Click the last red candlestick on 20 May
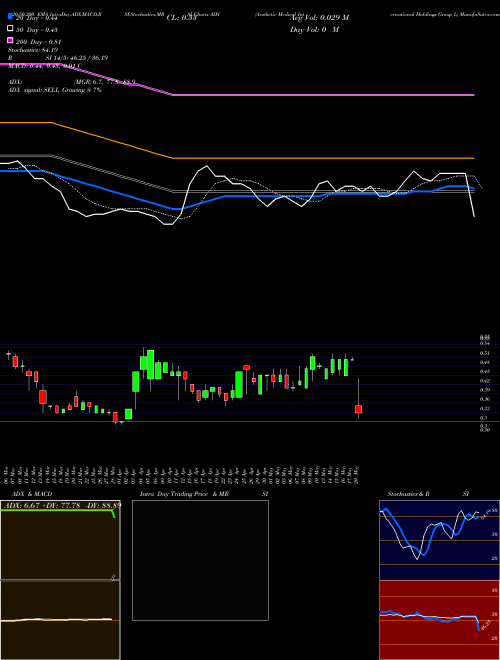The height and width of the screenshot is (660, 500). (x=359, y=409)
